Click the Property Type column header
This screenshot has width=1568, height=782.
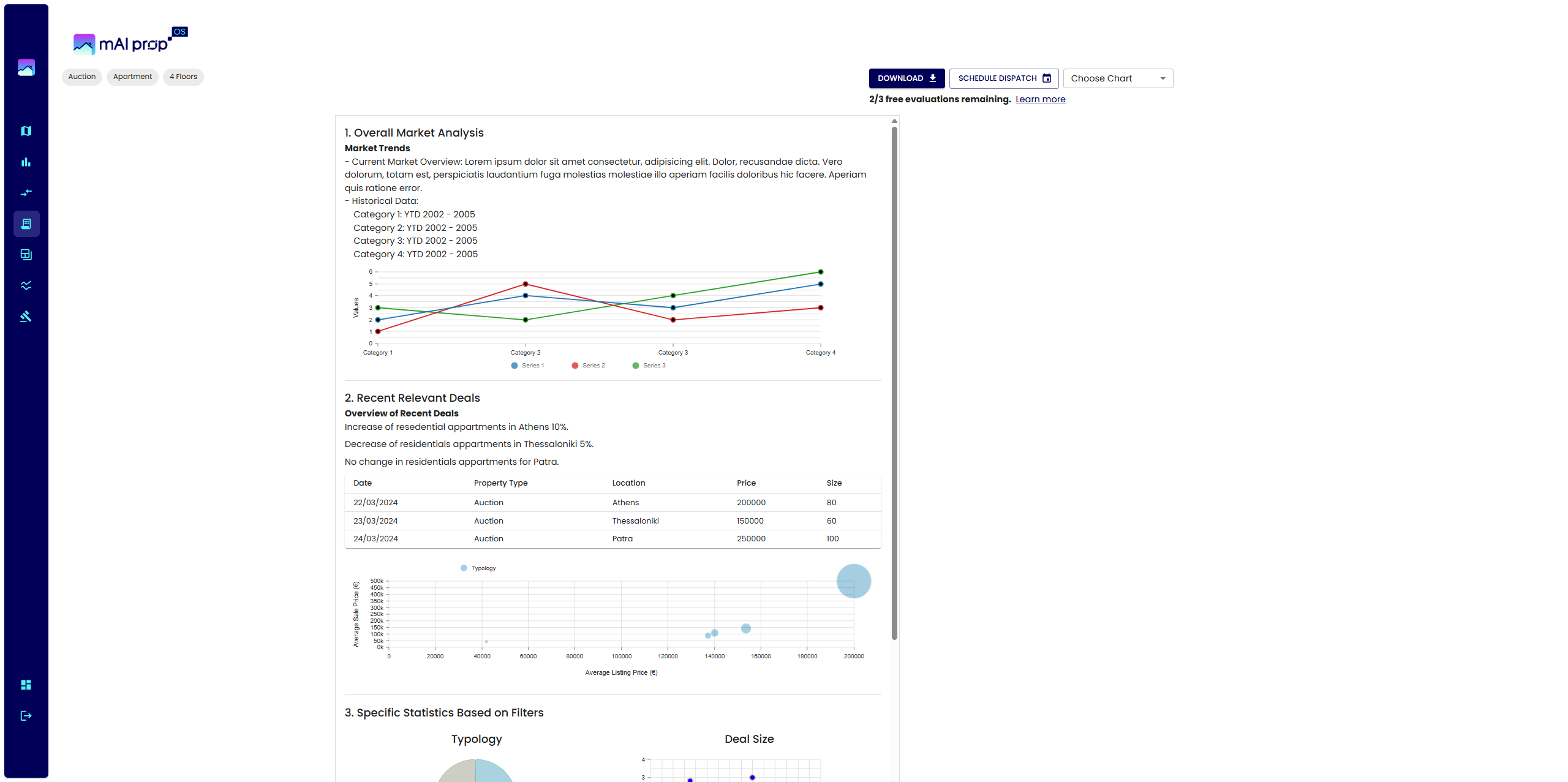coord(500,483)
